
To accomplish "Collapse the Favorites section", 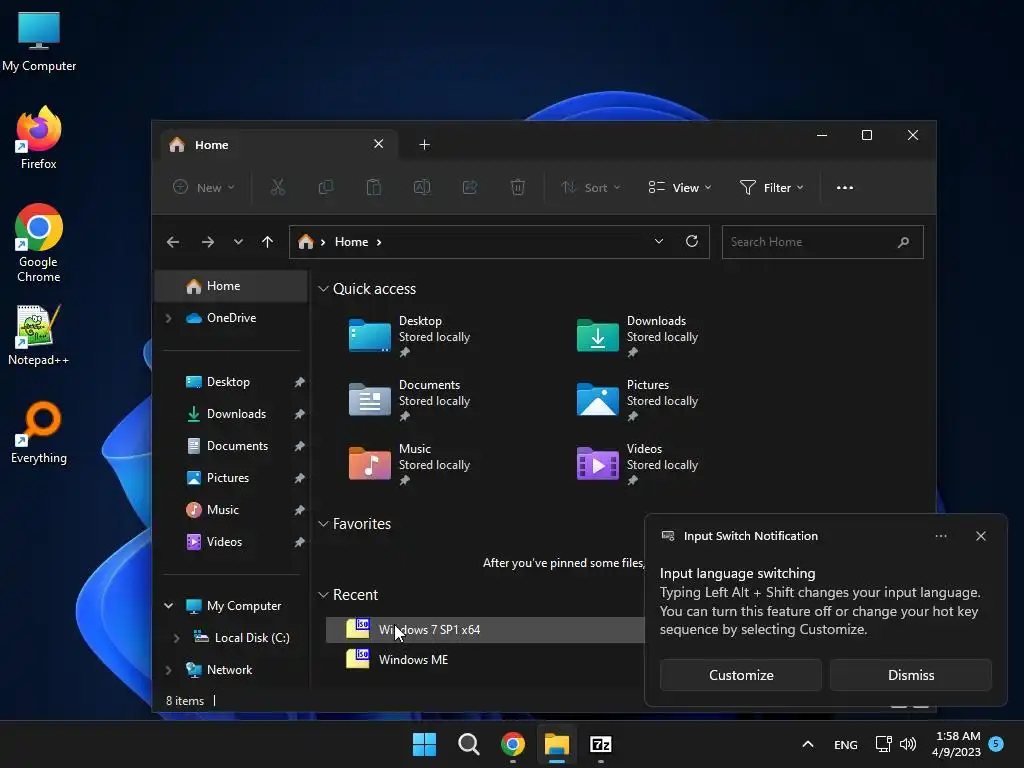I will pyautogui.click(x=323, y=524).
